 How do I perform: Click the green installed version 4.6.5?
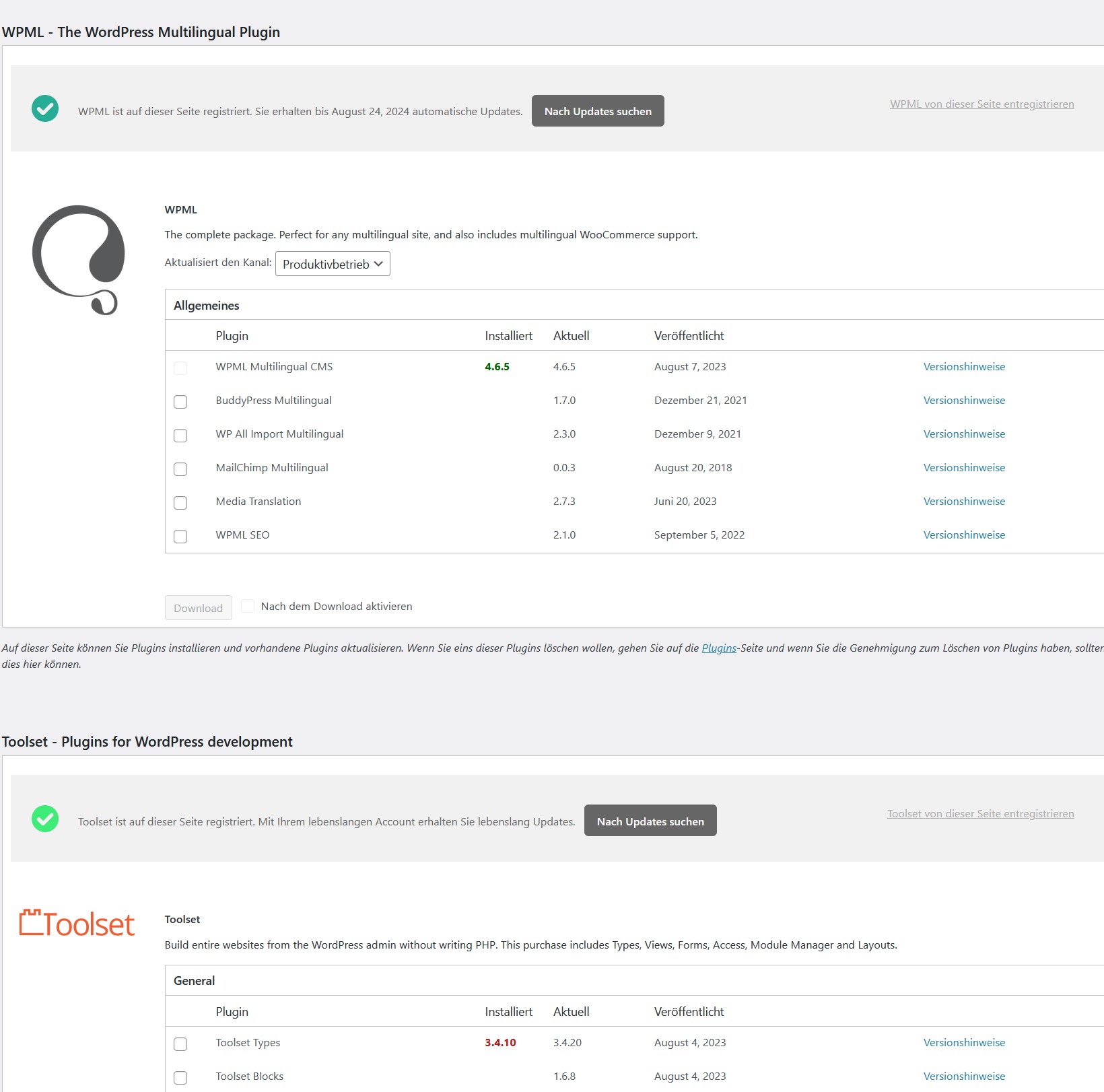(x=497, y=367)
